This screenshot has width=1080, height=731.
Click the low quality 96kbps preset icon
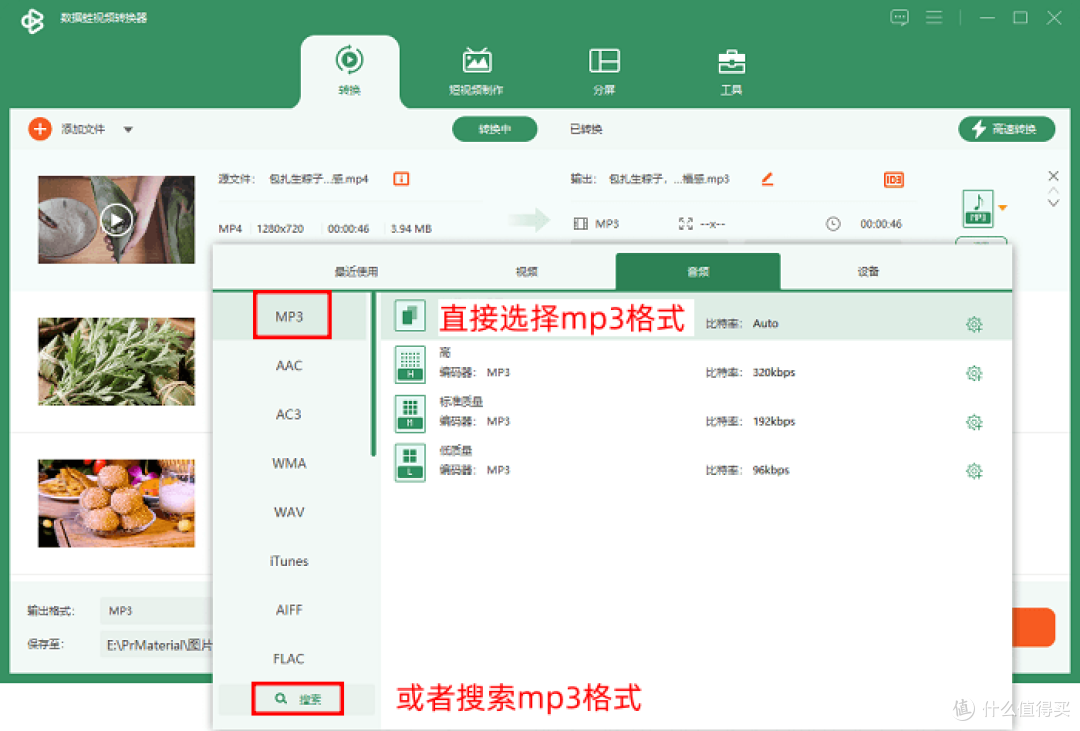pos(410,462)
